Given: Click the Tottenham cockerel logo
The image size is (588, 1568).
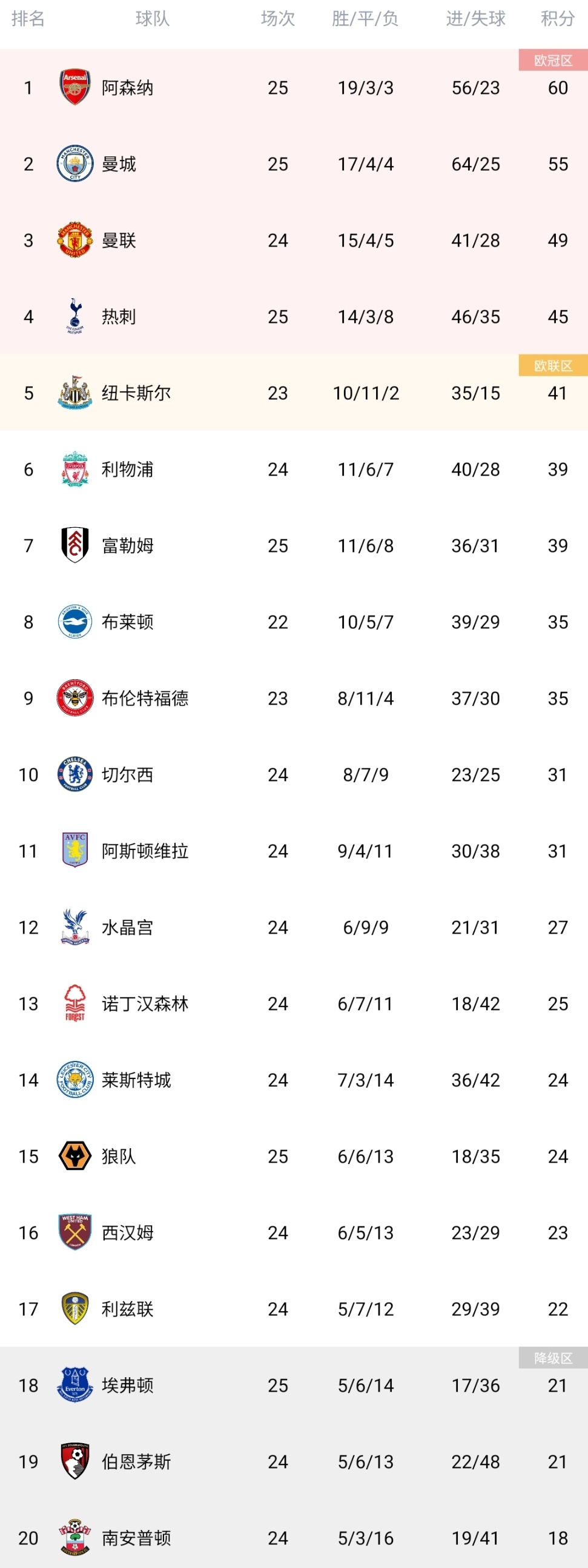Looking at the screenshot, I should point(75,316).
